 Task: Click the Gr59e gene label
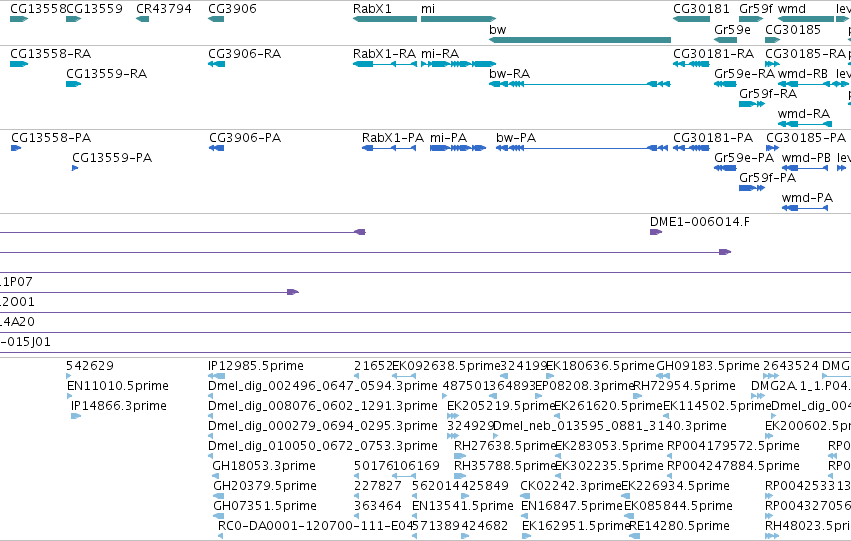coord(732,29)
